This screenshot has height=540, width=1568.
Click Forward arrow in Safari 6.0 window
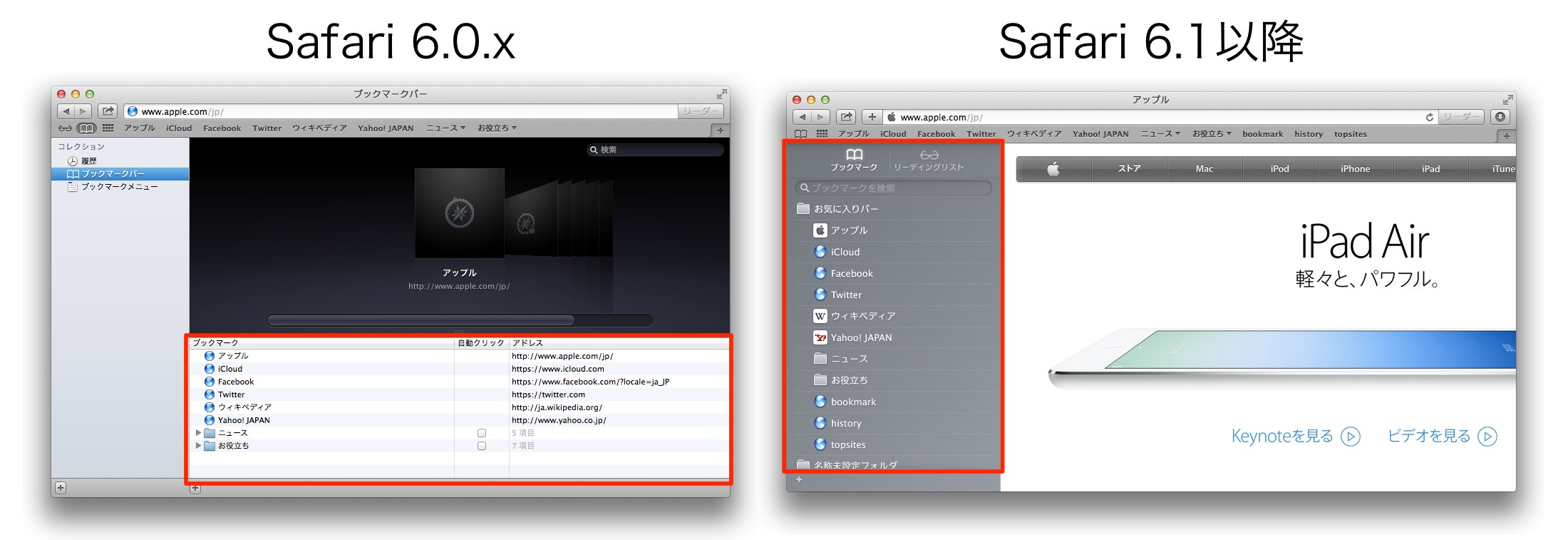coord(83,111)
